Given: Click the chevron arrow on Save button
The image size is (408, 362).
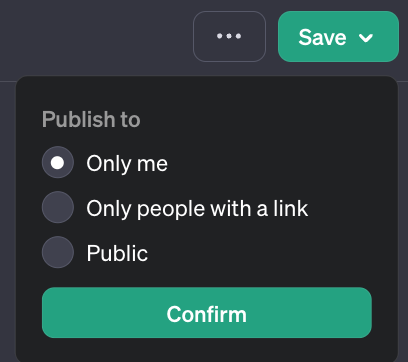Looking at the screenshot, I should [366, 38].
